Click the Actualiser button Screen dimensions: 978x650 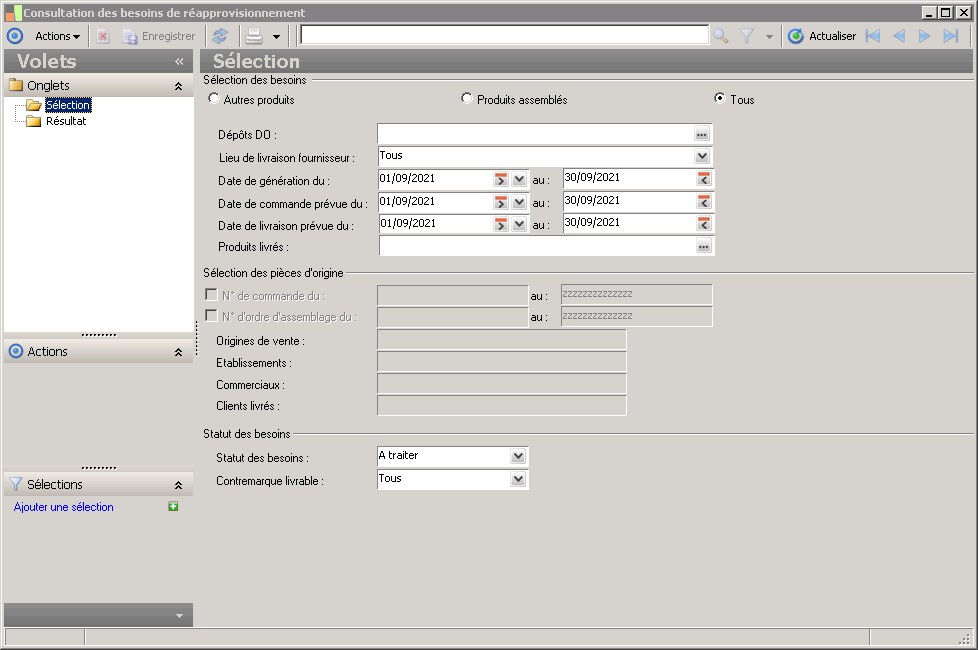click(x=822, y=36)
